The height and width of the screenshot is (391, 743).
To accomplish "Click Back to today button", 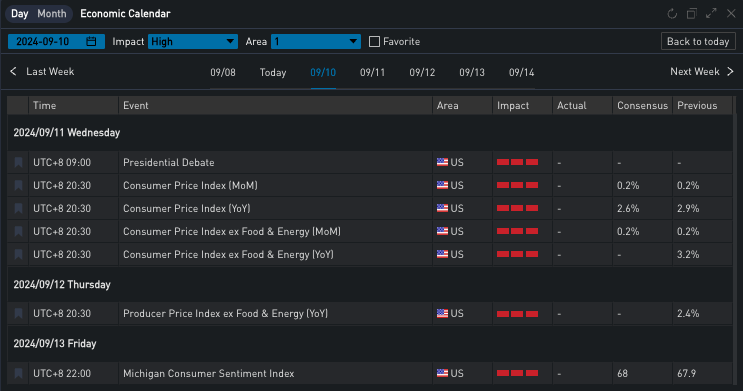I will (x=698, y=41).
